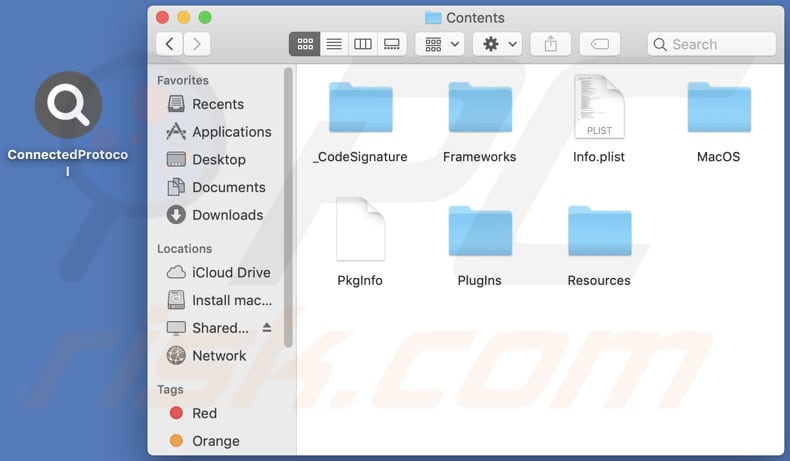Open Applications in the sidebar
The image size is (790, 461).
point(218,132)
